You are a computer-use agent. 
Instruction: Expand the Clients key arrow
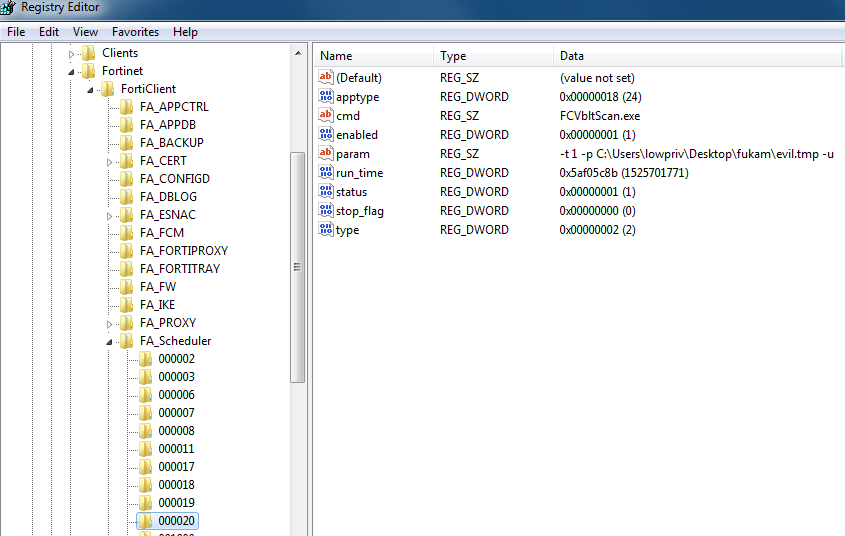(71, 53)
